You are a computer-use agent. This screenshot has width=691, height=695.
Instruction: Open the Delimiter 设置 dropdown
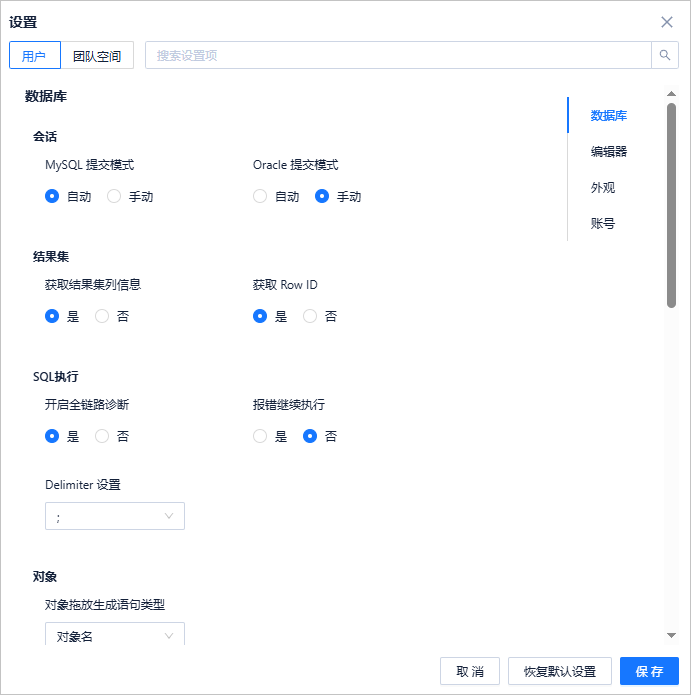(x=115, y=516)
